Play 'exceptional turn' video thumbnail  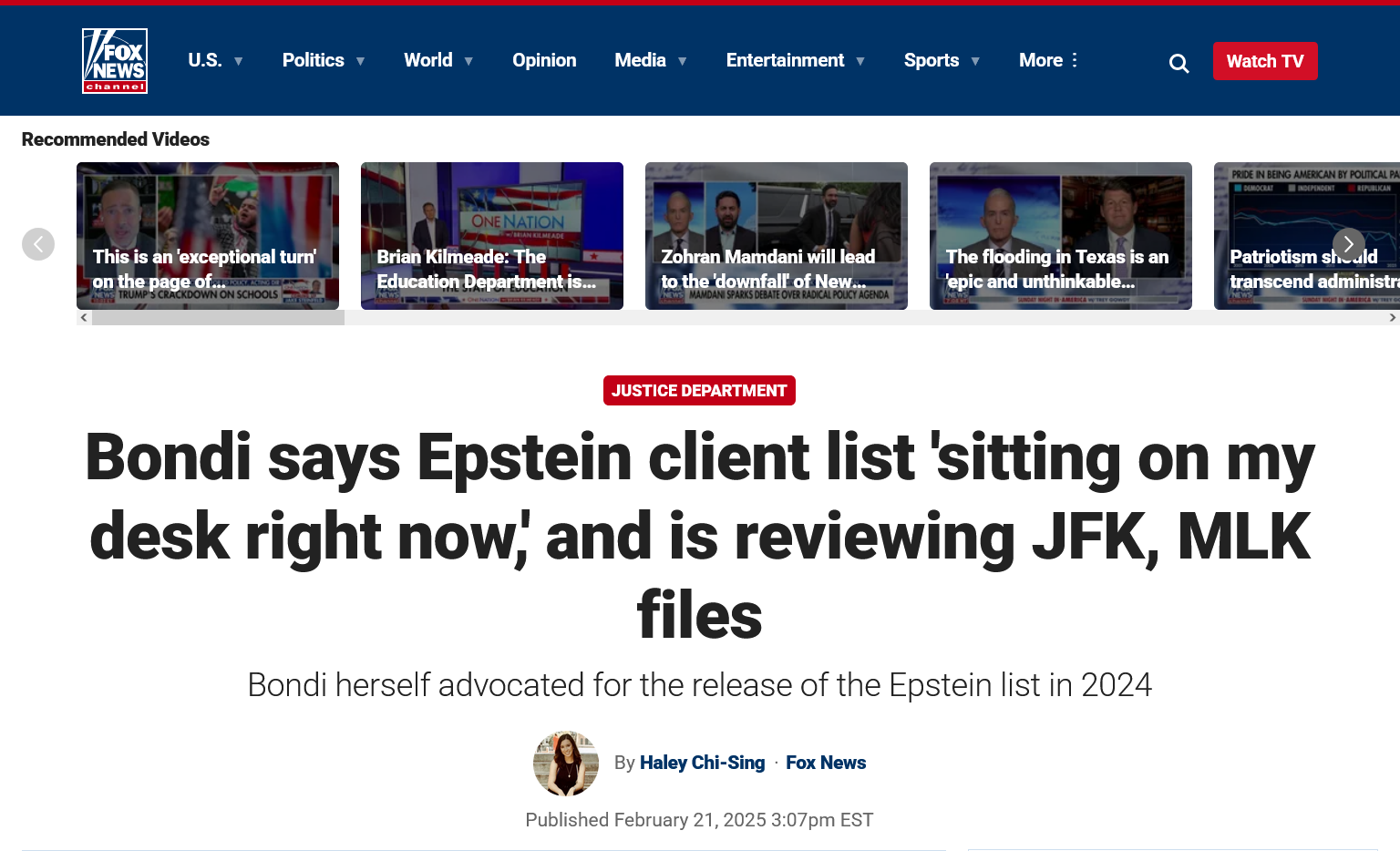pos(208,236)
